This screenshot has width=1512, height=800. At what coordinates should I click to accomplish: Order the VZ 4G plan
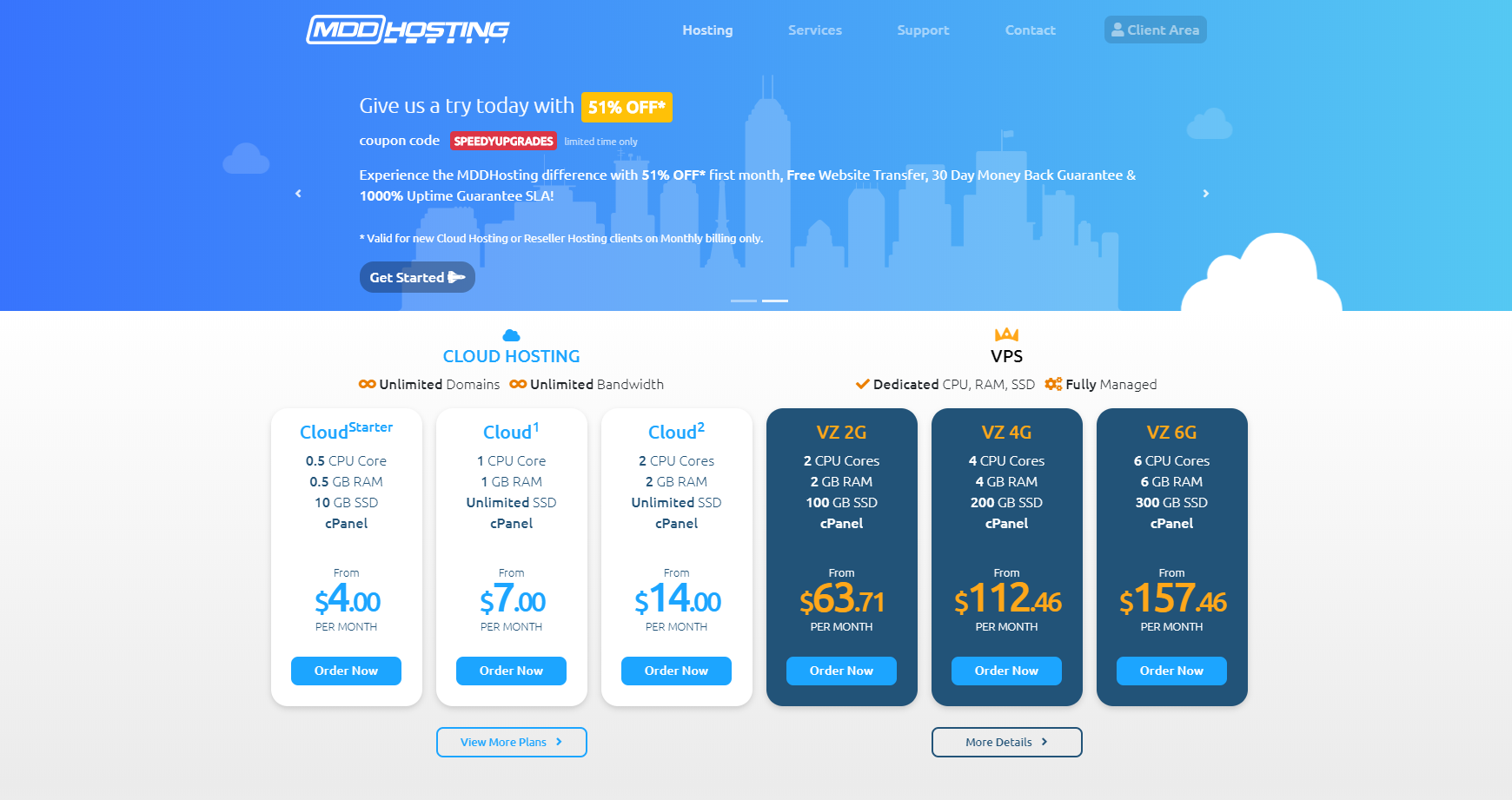click(x=1006, y=671)
